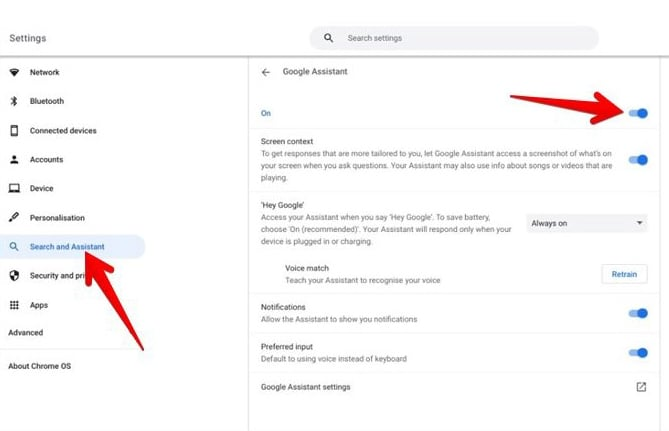Click the 'Voice match' label
The width and height of the screenshot is (669, 431).
(307, 268)
